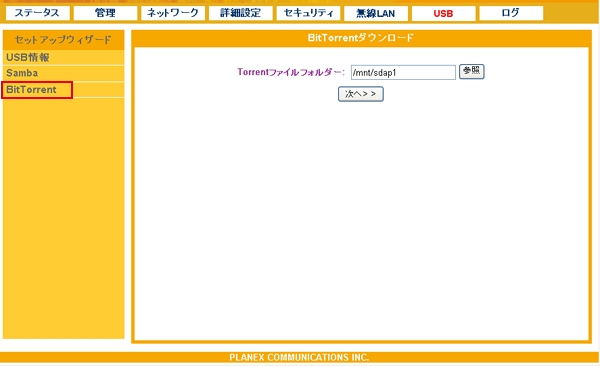Open the Samba sidebar entry

pos(63,73)
